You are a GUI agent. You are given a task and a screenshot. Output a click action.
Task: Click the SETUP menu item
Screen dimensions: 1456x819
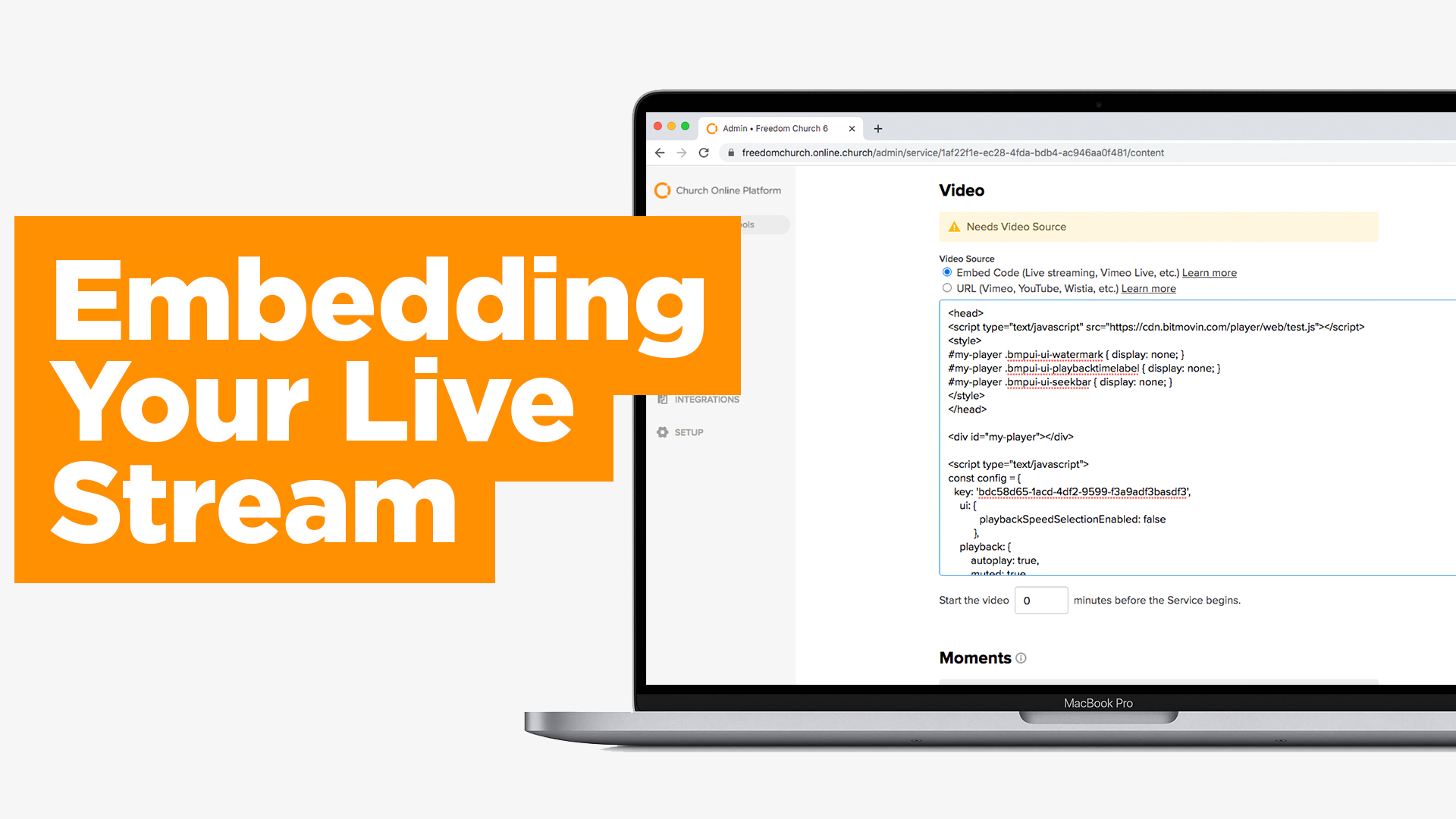(x=690, y=432)
